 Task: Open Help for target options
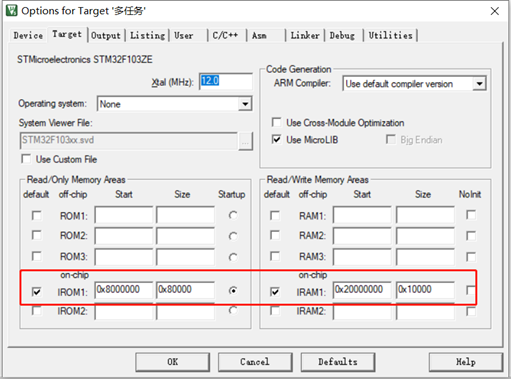pyautogui.click(x=466, y=362)
